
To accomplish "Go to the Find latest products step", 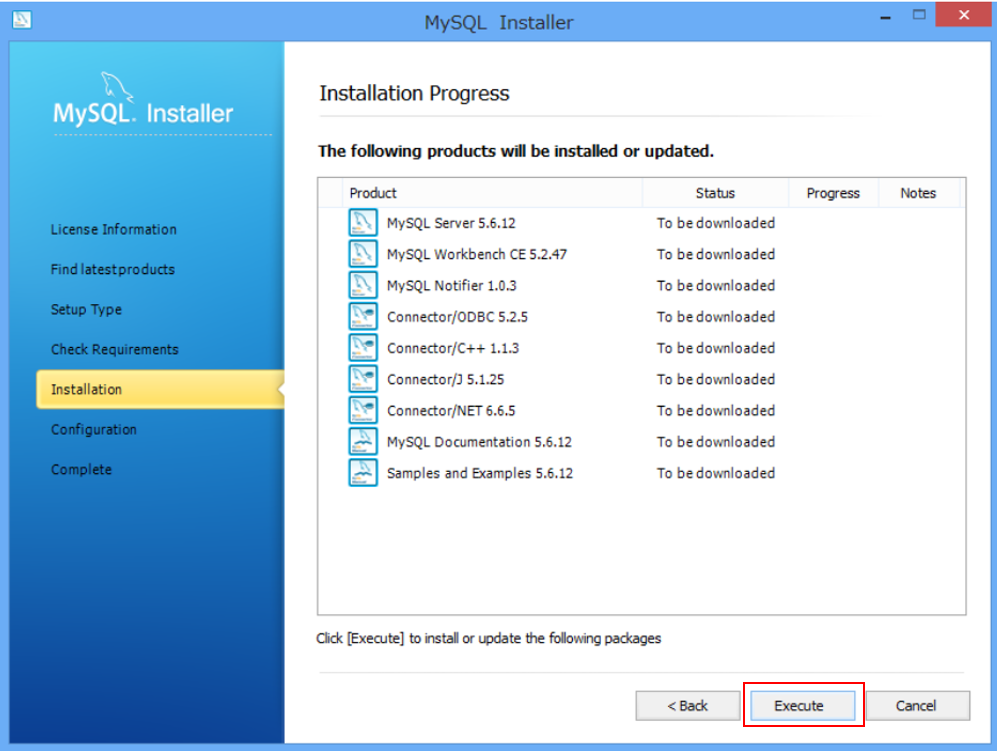I will (x=113, y=270).
